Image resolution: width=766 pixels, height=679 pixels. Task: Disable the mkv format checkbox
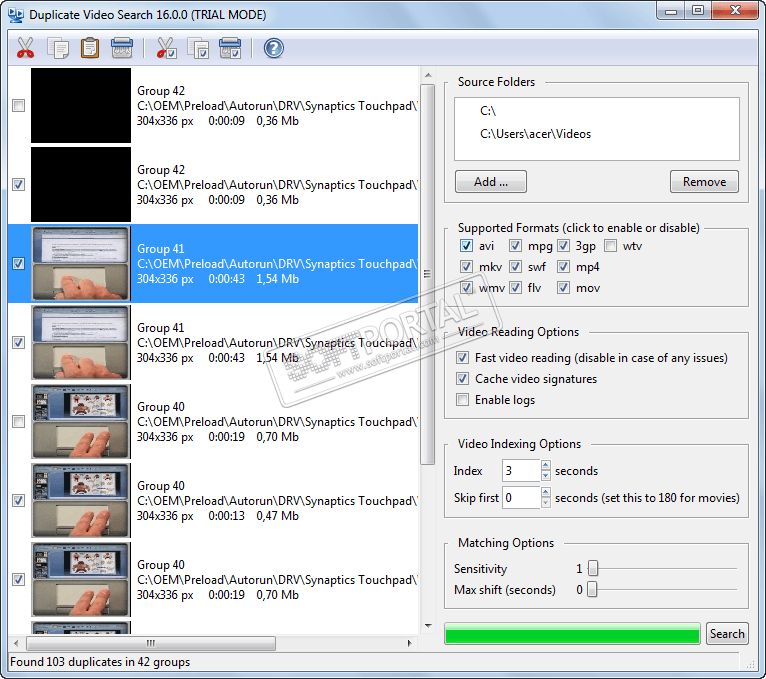(466, 267)
